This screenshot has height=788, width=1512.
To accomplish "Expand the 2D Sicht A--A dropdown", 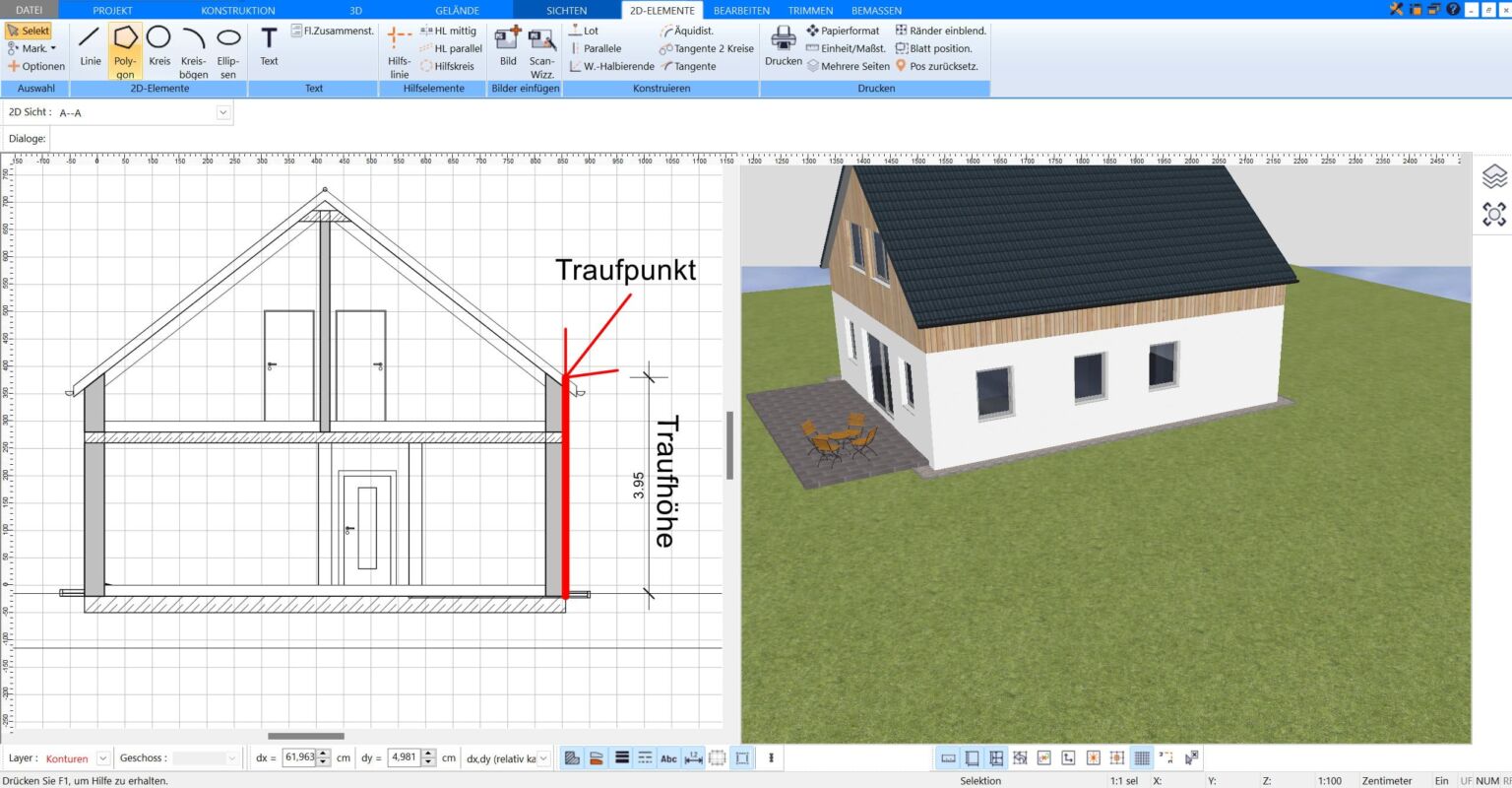I will pos(222,112).
